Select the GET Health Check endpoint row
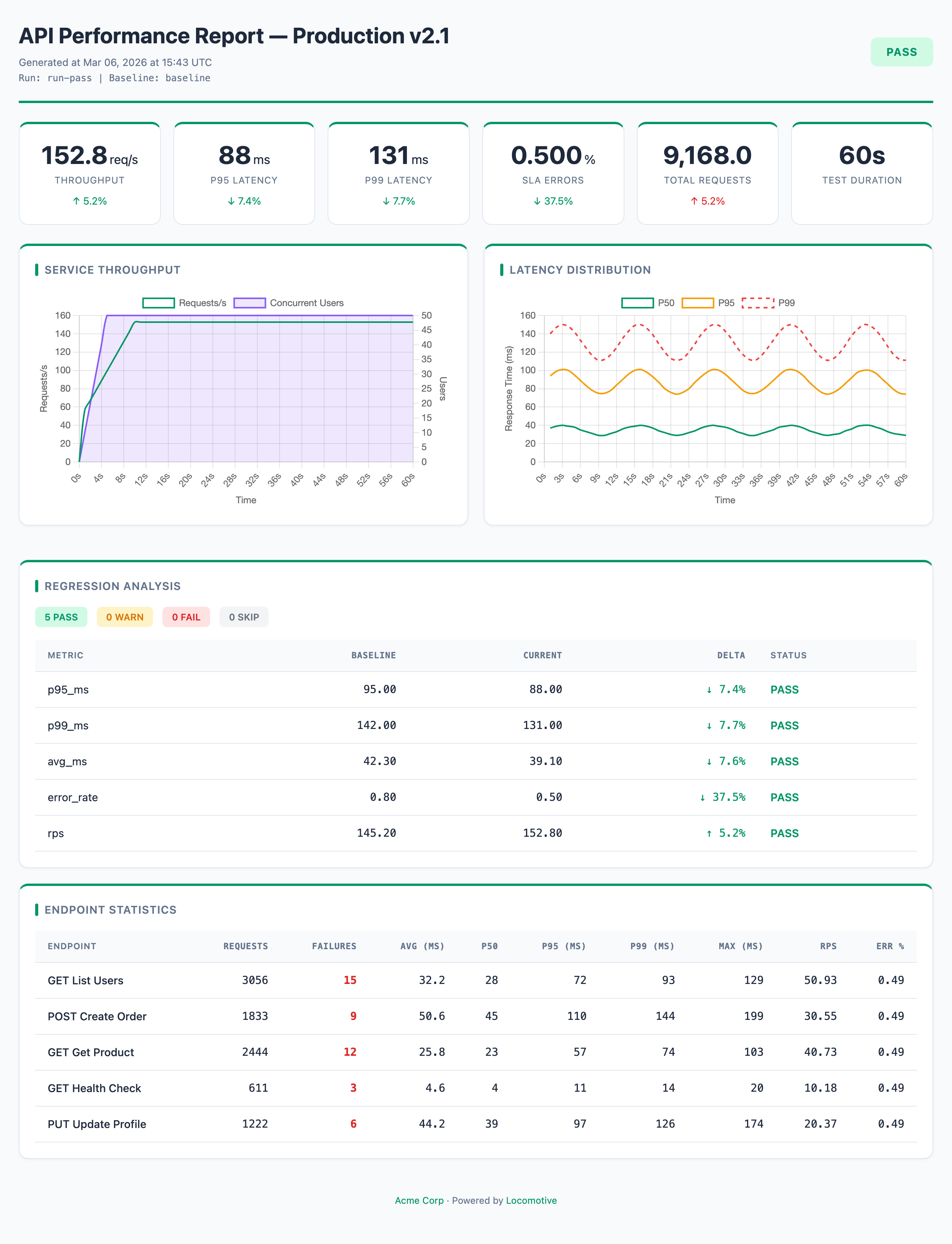The height and width of the screenshot is (1244, 952). [x=476, y=1088]
